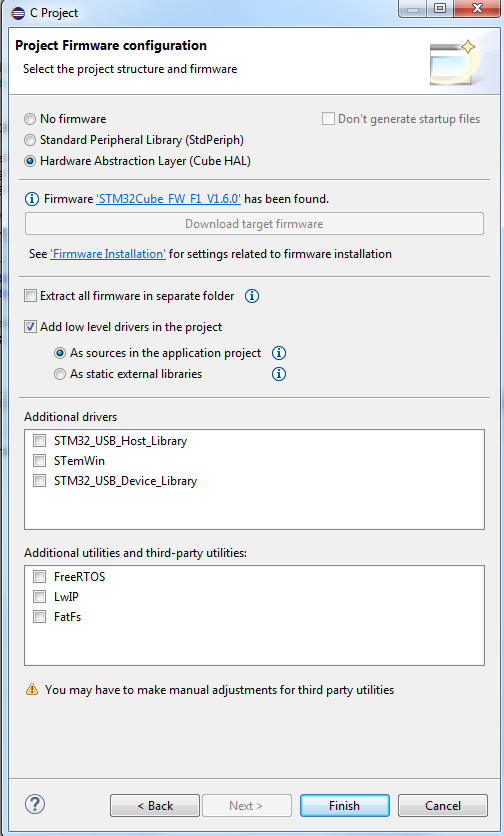Viewport: 504px width, 836px height.
Task: Click the Finish button
Action: click(x=345, y=806)
